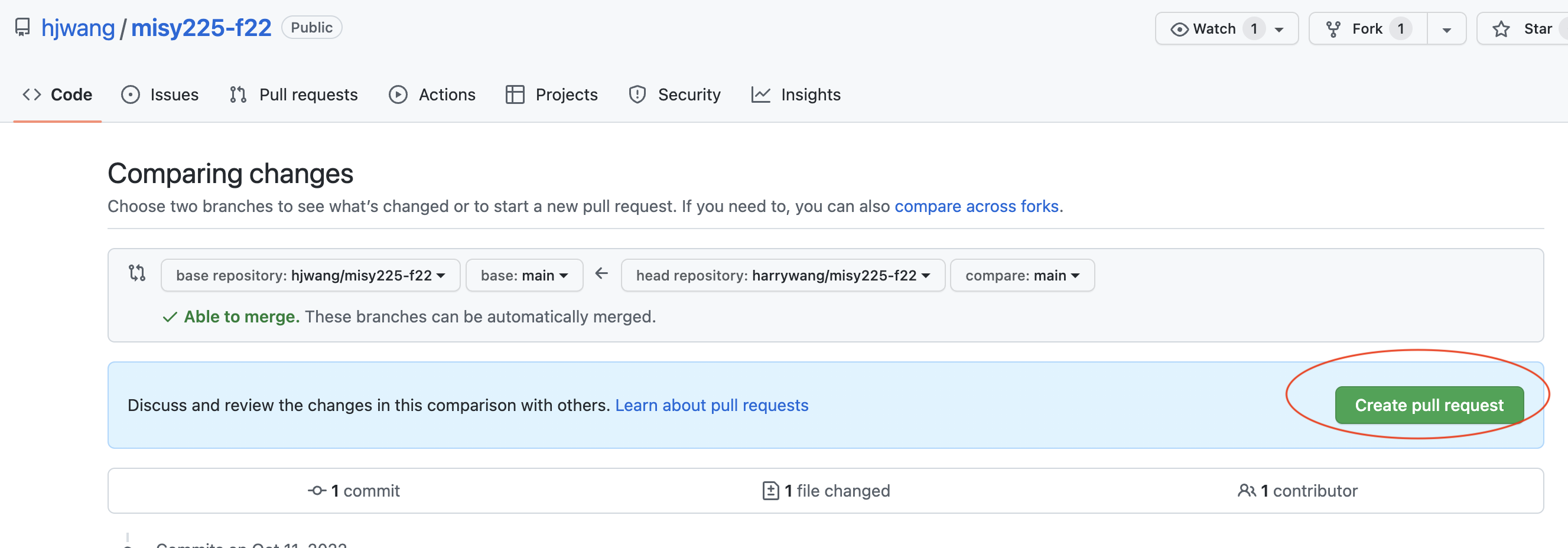Click the file diff icon beside 1 file changed

pos(770,491)
